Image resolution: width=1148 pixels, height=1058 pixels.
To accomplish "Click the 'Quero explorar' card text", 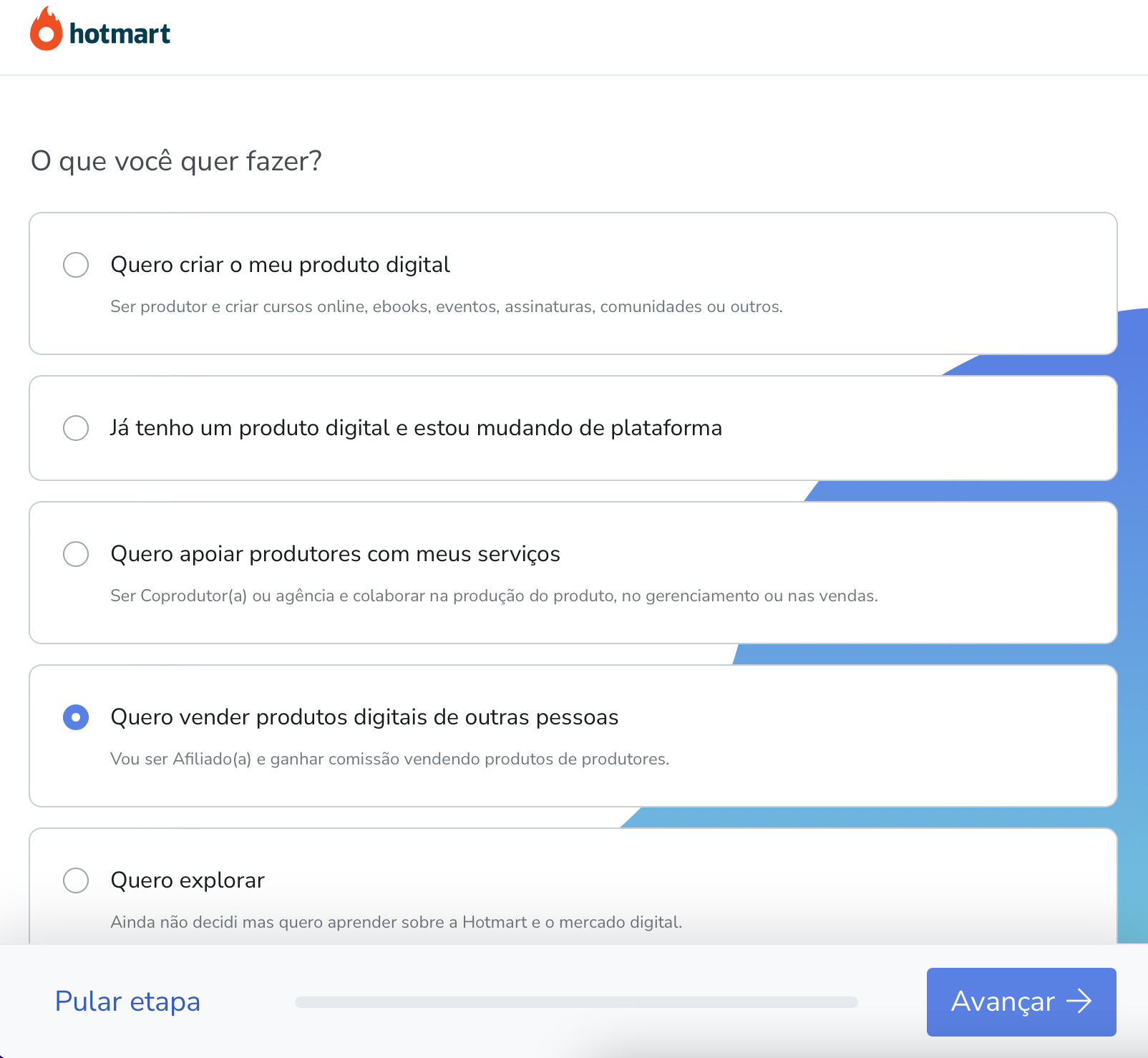I will [188, 880].
